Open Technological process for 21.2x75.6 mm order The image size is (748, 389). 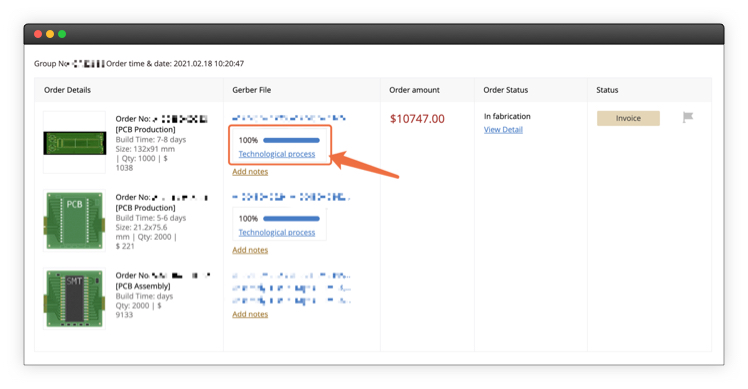pos(277,232)
